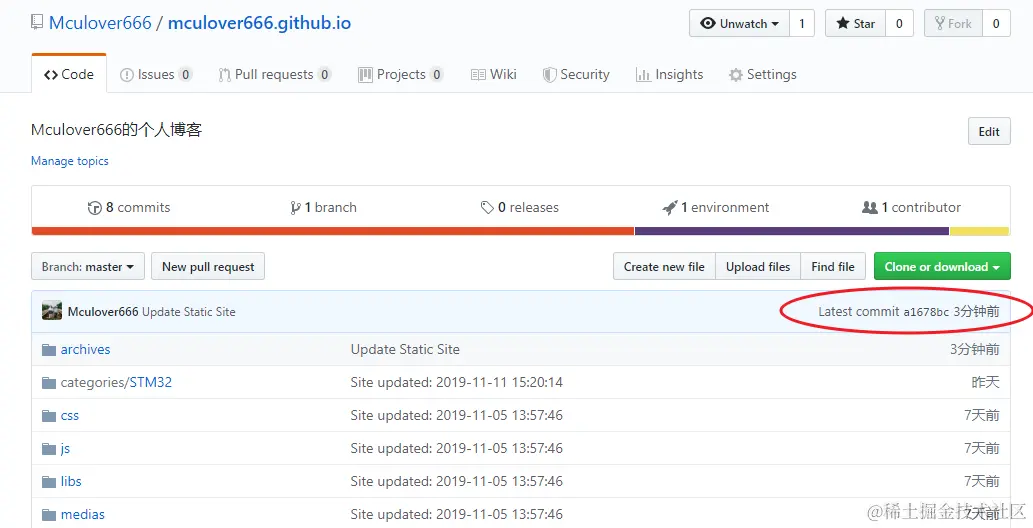Click the categories/STM32 folder icon

coord(49,382)
